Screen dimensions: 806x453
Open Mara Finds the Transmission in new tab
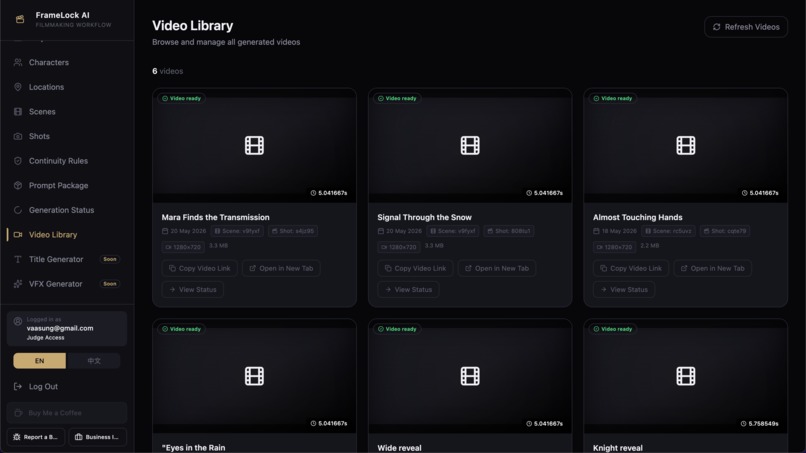(x=281, y=268)
